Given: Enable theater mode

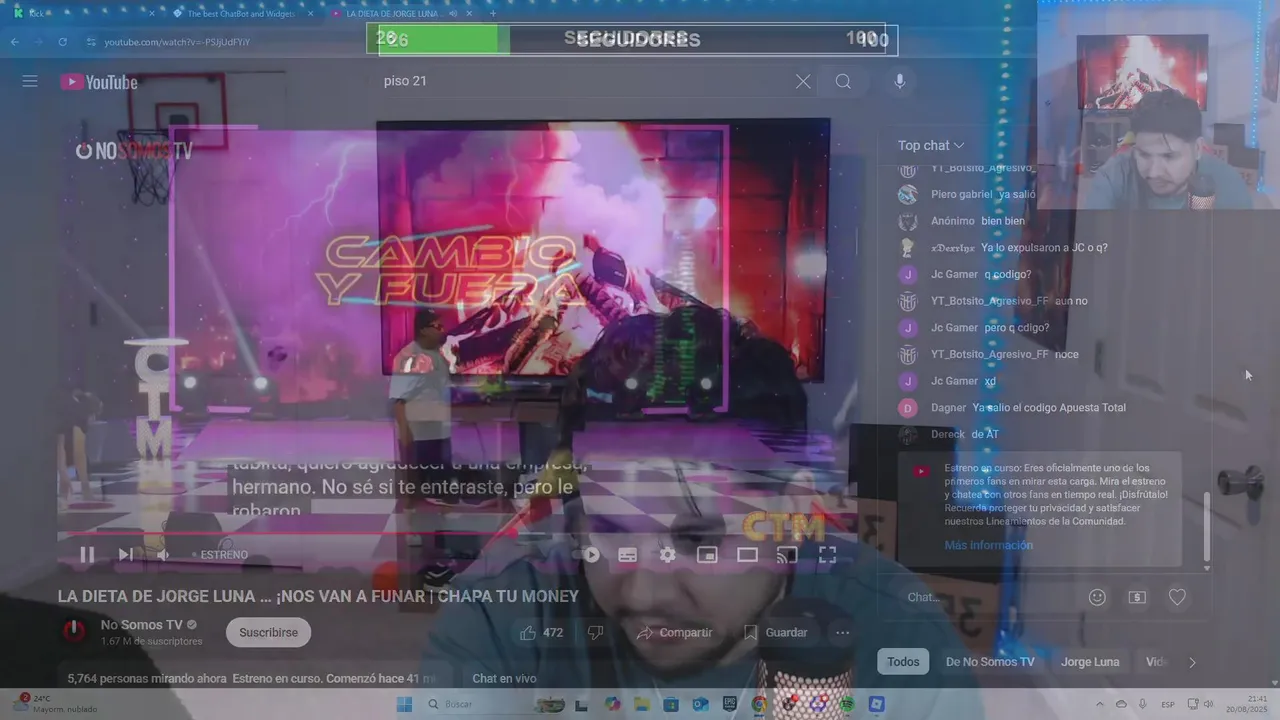Looking at the screenshot, I should click(x=747, y=554).
